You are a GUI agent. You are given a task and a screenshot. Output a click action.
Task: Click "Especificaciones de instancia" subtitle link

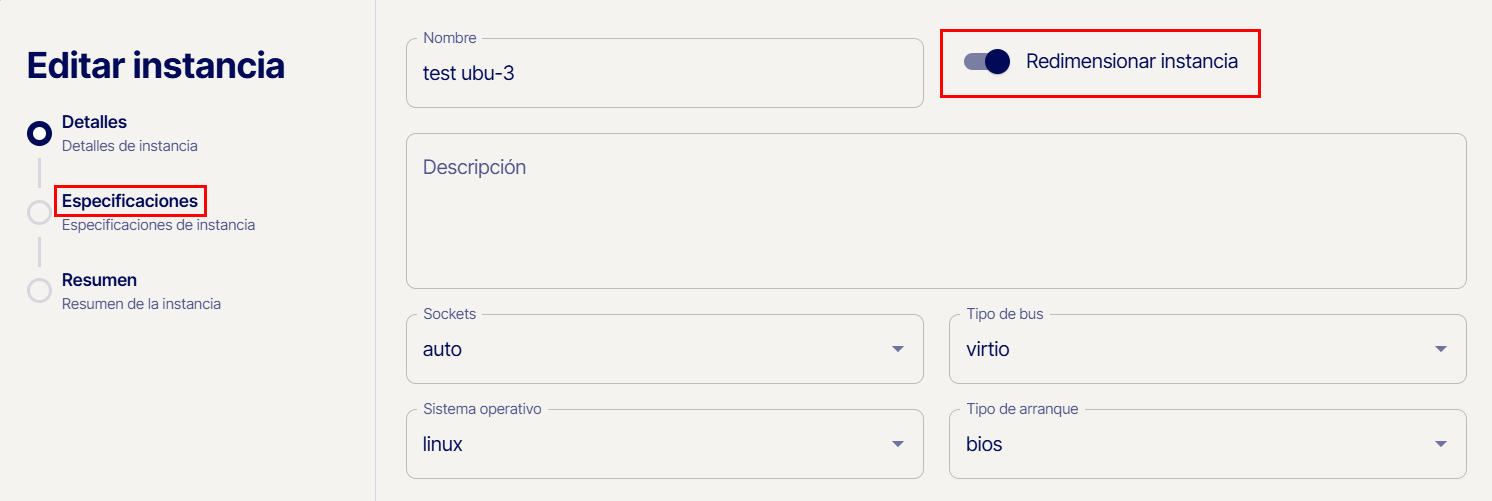click(x=158, y=225)
